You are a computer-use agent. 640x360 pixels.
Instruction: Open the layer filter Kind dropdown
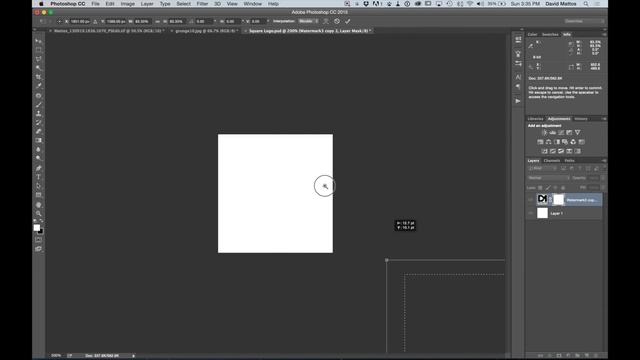(541, 169)
